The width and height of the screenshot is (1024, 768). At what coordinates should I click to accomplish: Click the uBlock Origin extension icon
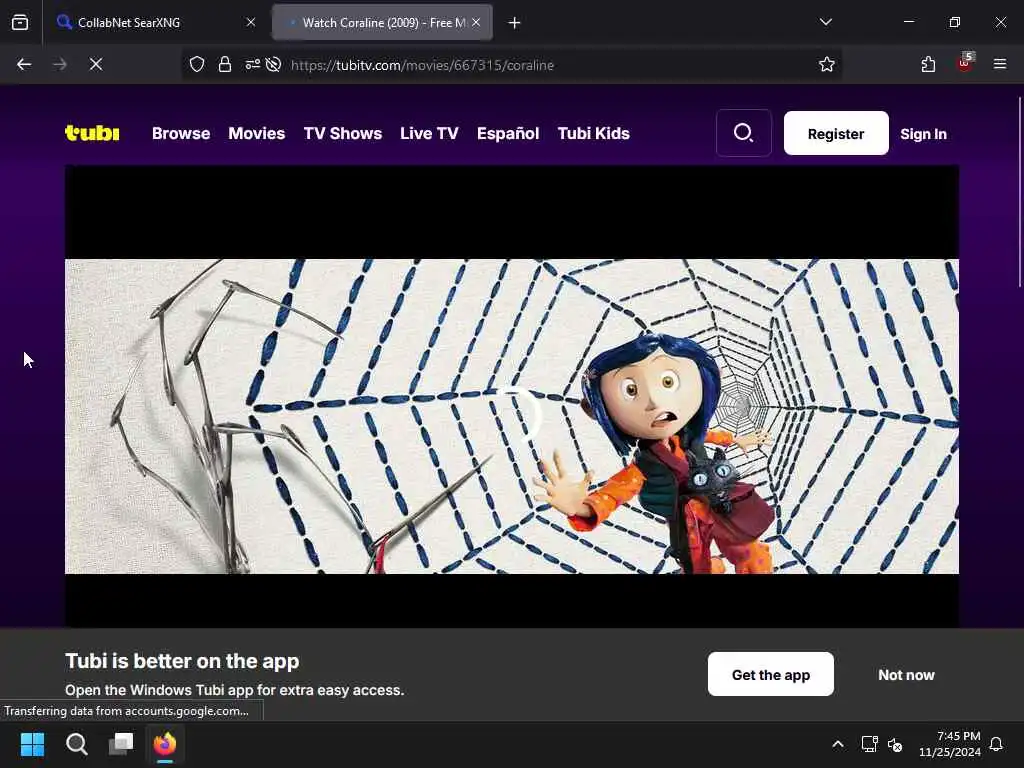(x=965, y=63)
